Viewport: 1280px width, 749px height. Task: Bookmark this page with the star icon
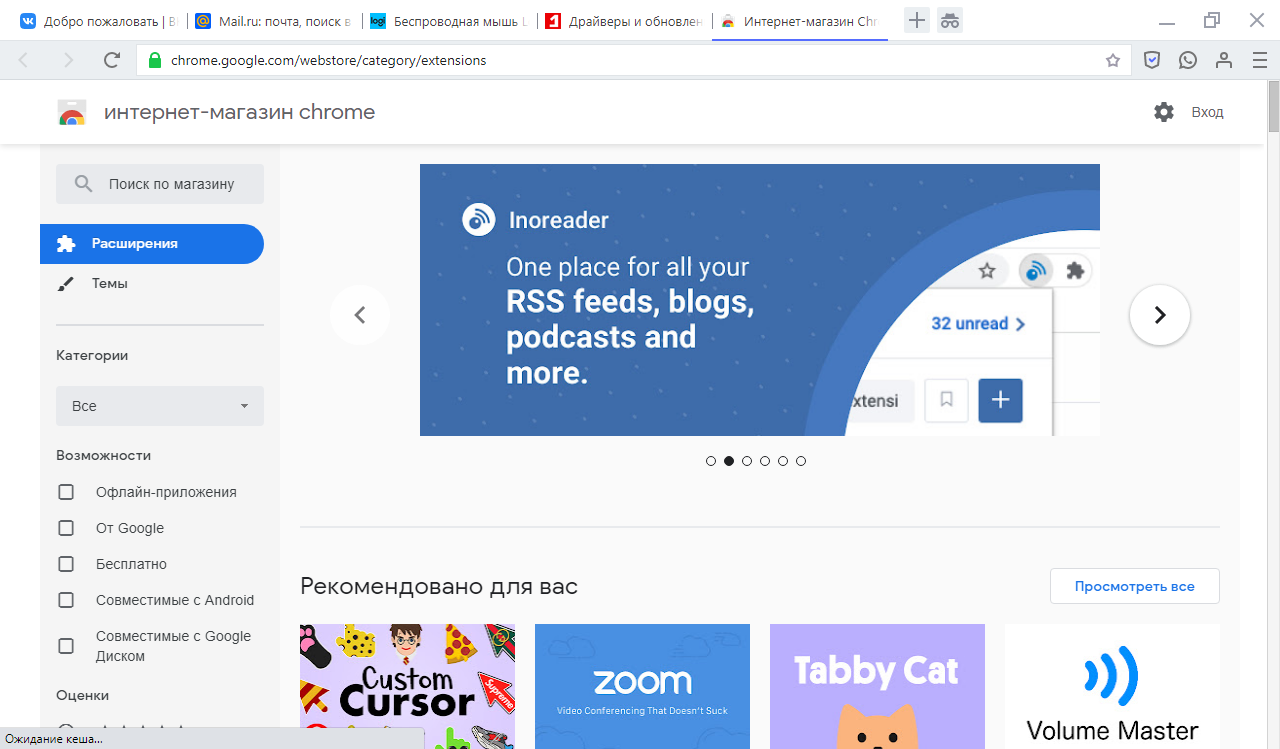pos(1113,60)
